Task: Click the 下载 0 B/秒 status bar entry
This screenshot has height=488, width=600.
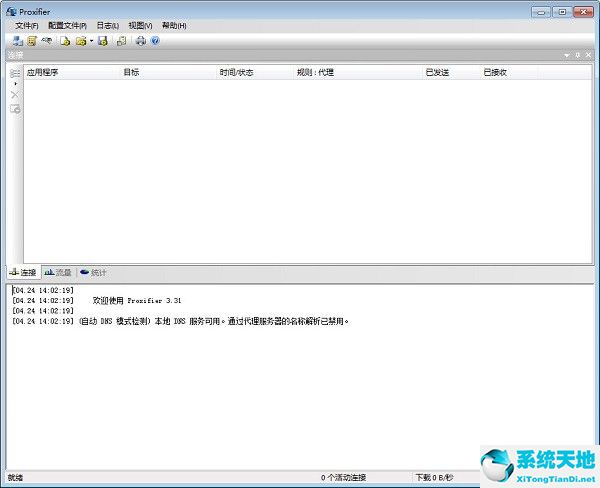Action: (434, 477)
